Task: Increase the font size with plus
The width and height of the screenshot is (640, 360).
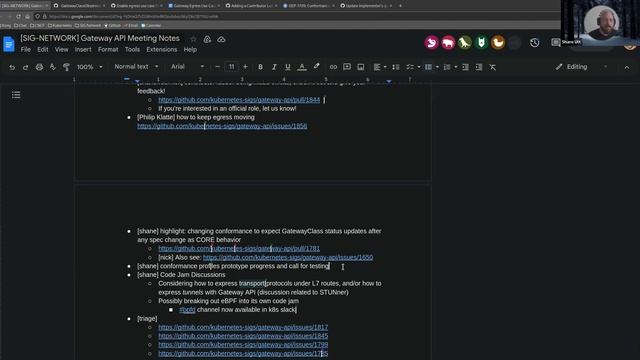Action: click(245, 67)
